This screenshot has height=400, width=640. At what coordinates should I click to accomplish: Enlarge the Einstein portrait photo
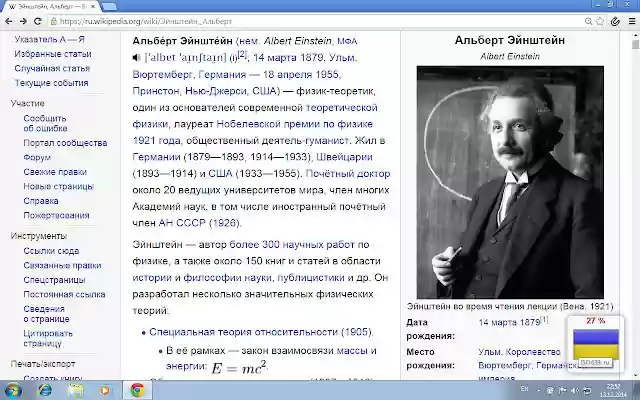[510, 182]
